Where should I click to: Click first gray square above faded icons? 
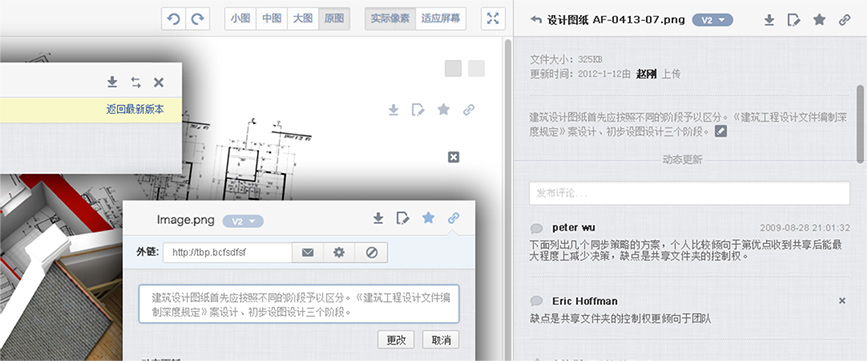pos(453,69)
